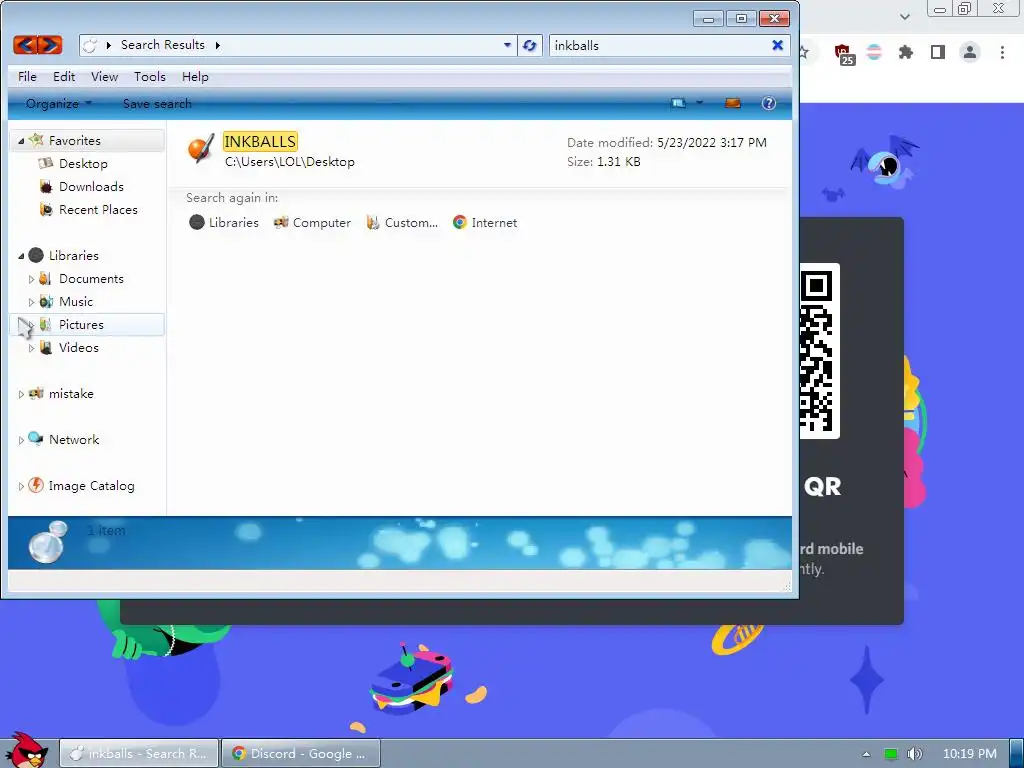
Task: Open the View menu
Action: click(104, 76)
